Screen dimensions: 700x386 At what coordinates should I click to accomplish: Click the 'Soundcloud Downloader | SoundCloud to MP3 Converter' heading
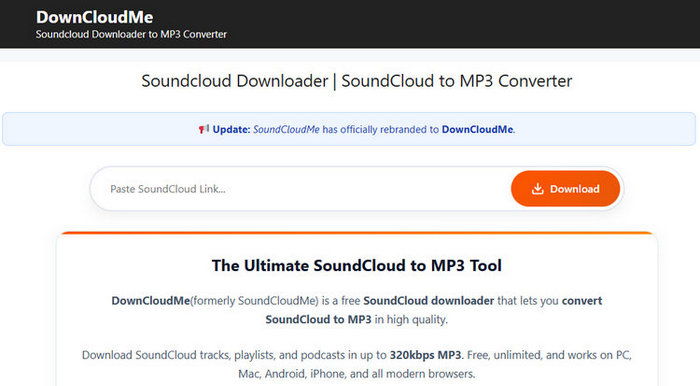357,81
